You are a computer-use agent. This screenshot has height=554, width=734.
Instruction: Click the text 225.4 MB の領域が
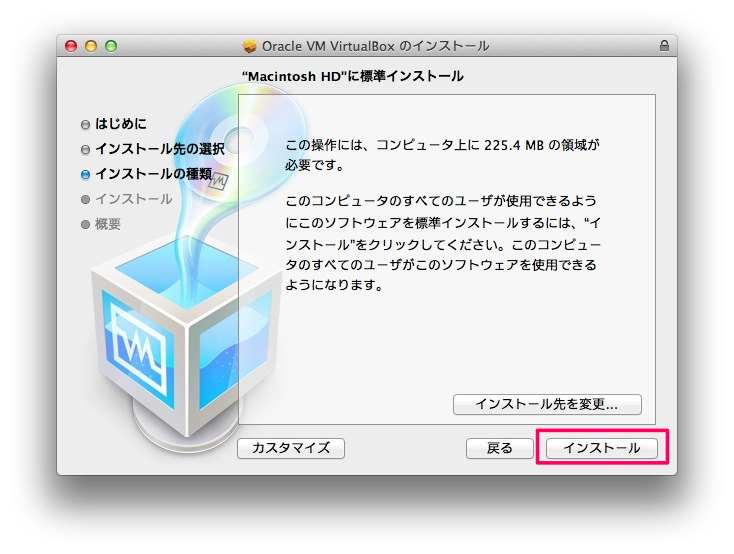(542, 145)
